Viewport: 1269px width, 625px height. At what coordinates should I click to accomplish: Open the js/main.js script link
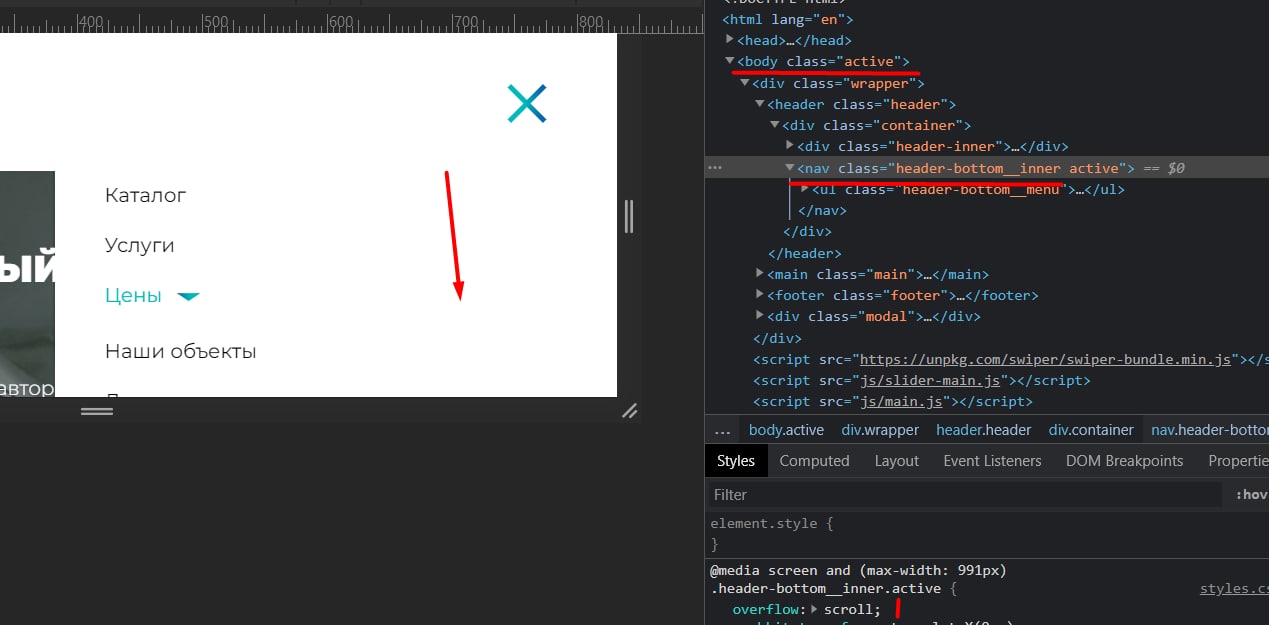click(901, 401)
